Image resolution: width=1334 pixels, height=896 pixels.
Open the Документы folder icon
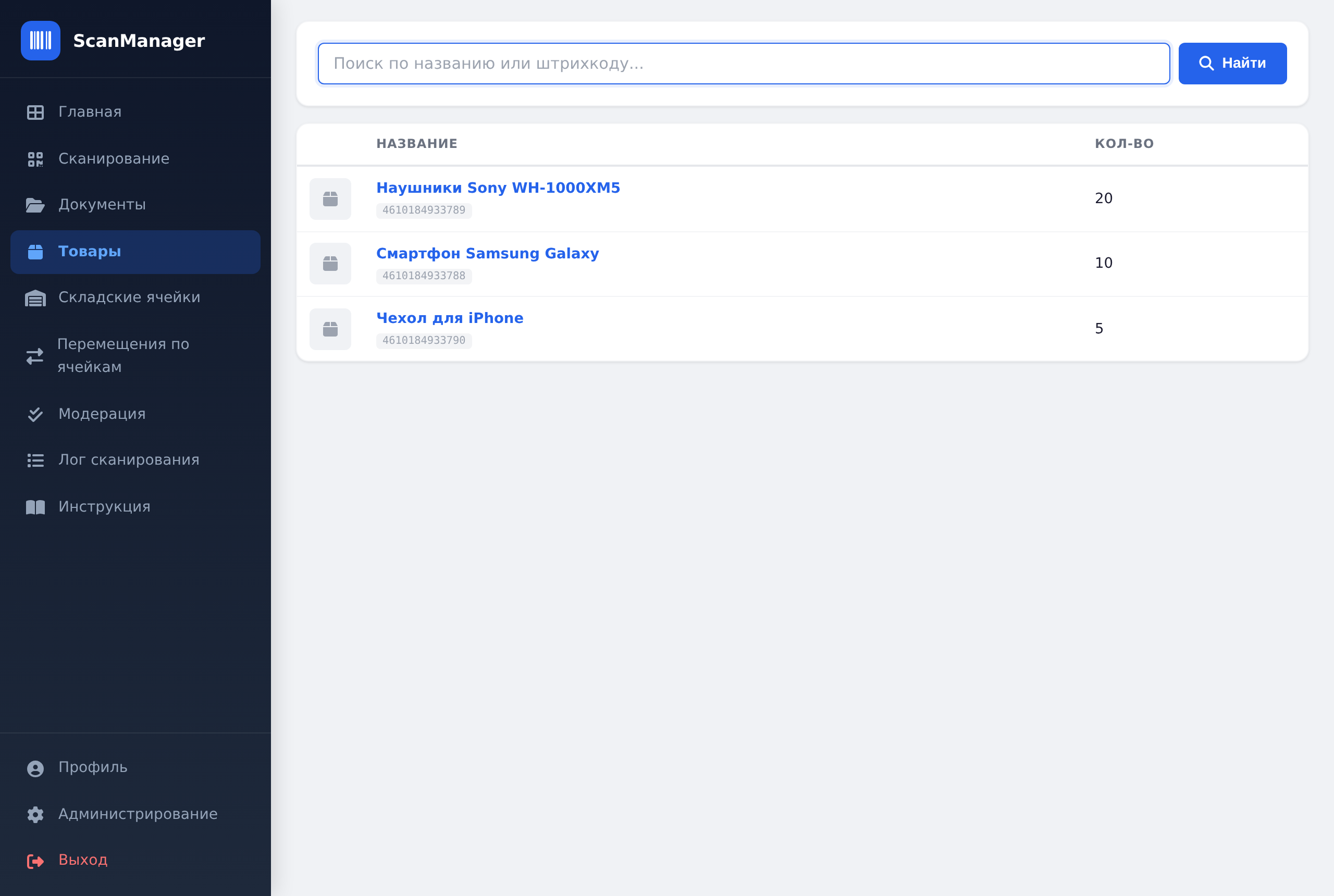[x=35, y=205]
